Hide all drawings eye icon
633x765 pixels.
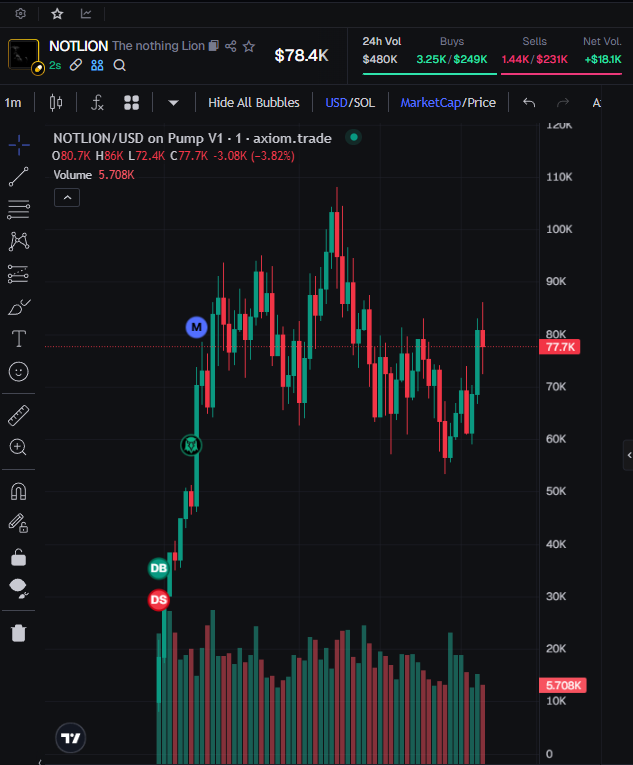coord(19,588)
